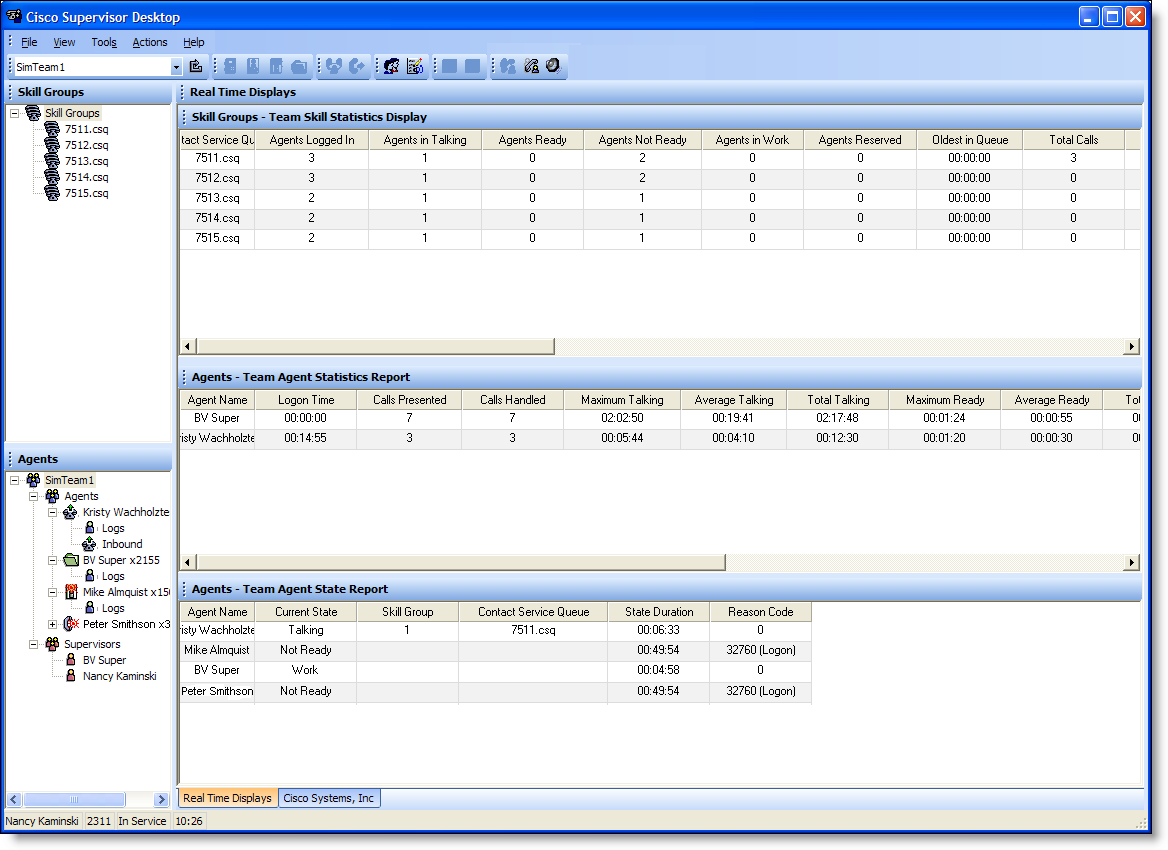
Task: Click the State Duration column header
Action: tap(659, 612)
